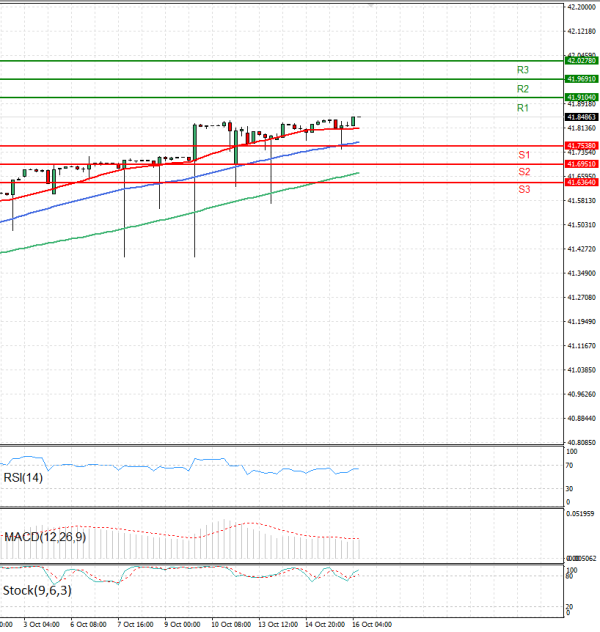Click the R1 resistance label
This screenshot has height=632, width=600.
click(x=522, y=107)
